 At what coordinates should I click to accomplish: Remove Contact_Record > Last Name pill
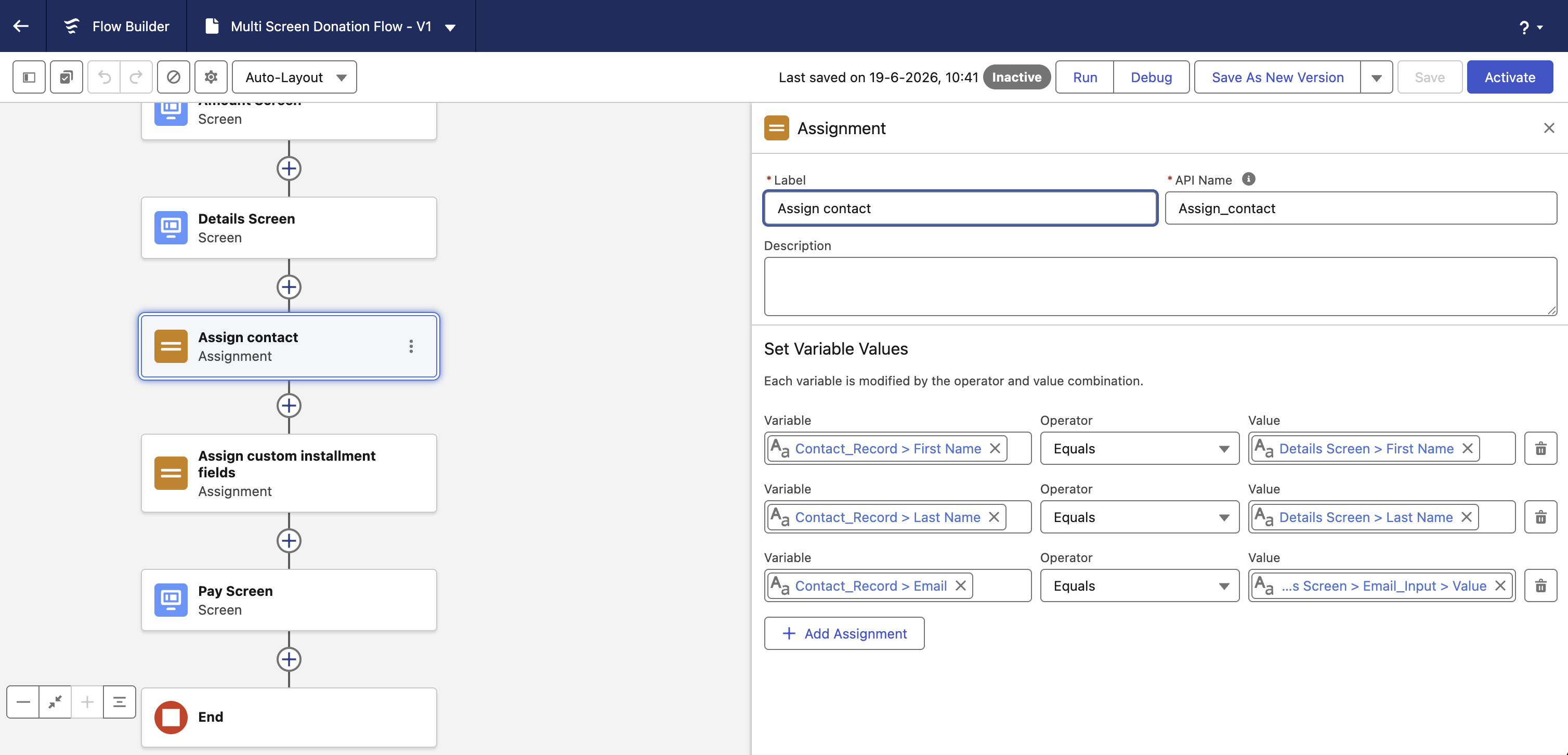[994, 517]
